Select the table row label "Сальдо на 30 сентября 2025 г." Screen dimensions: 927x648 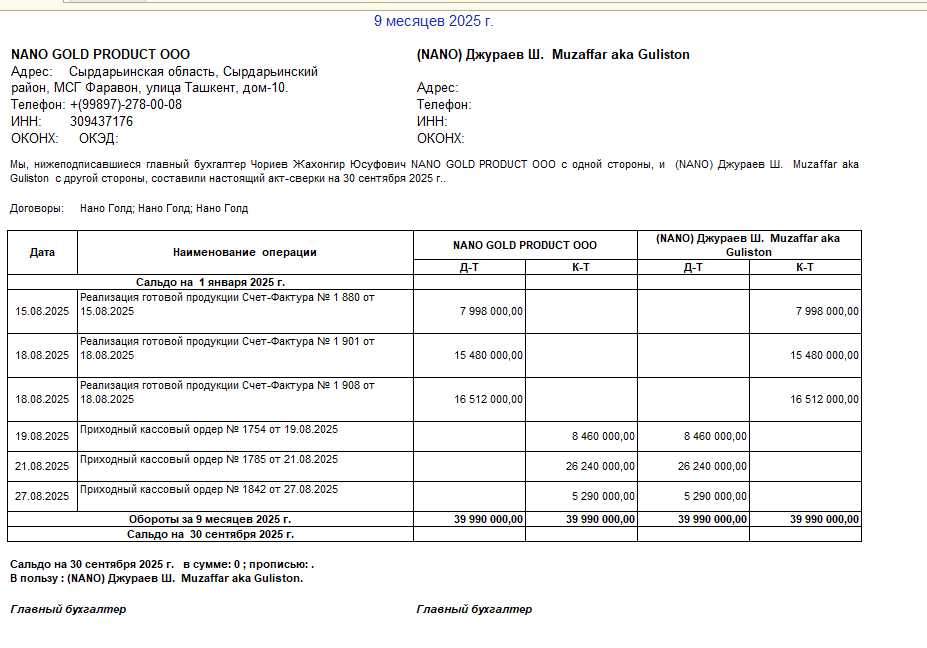[x=210, y=534]
